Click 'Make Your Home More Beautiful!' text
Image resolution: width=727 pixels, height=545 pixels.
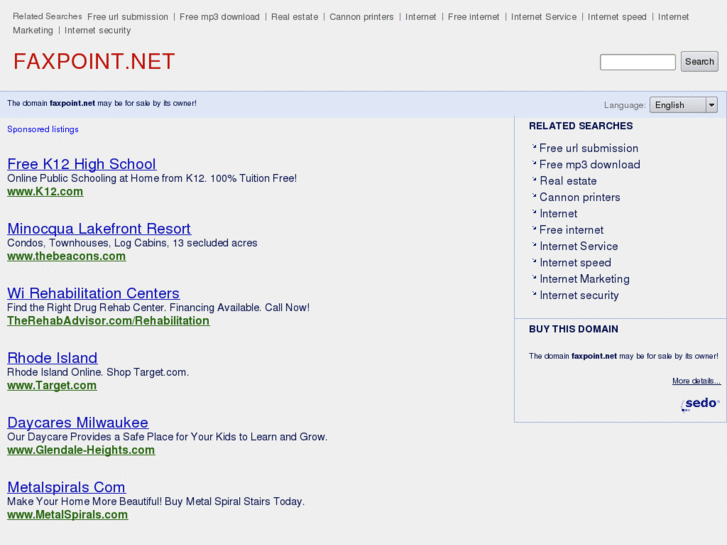coord(156,501)
